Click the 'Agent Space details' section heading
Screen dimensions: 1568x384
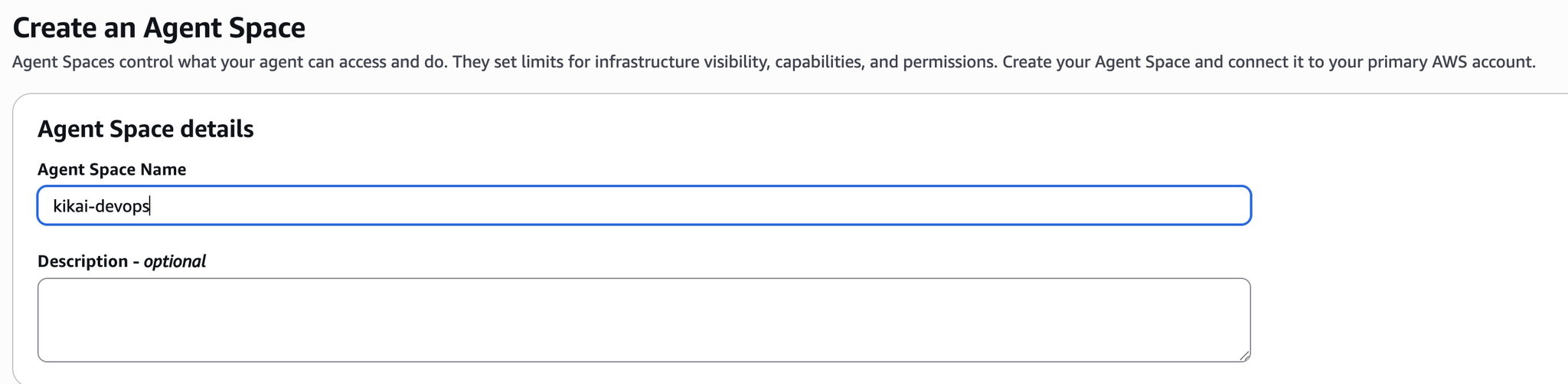[145, 129]
